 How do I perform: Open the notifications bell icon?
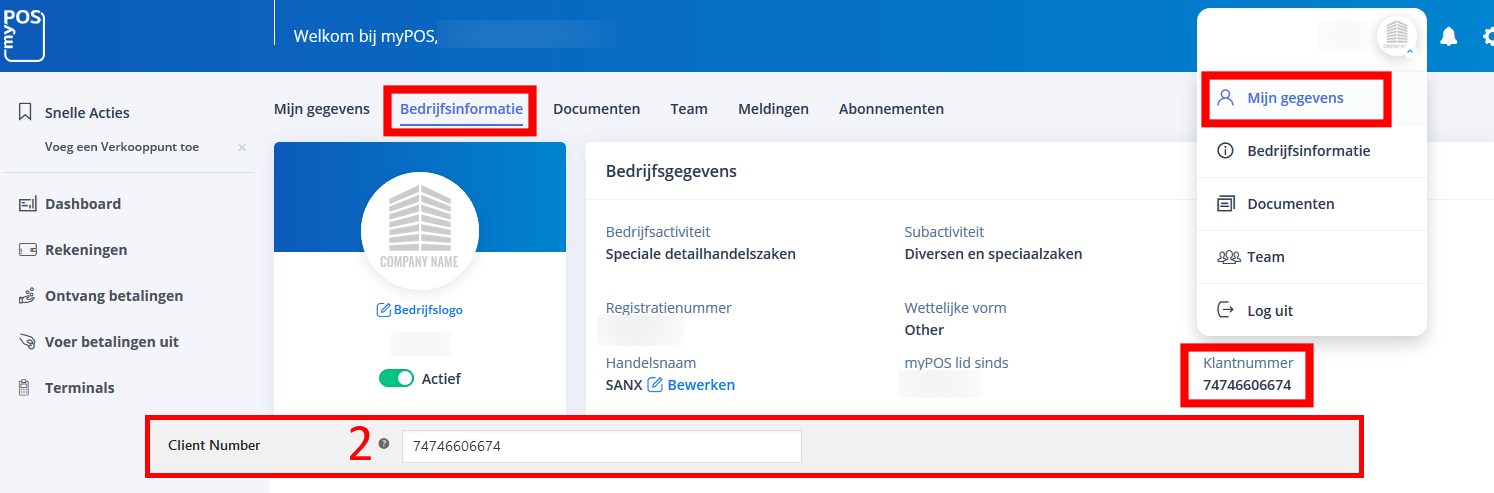tap(1448, 37)
